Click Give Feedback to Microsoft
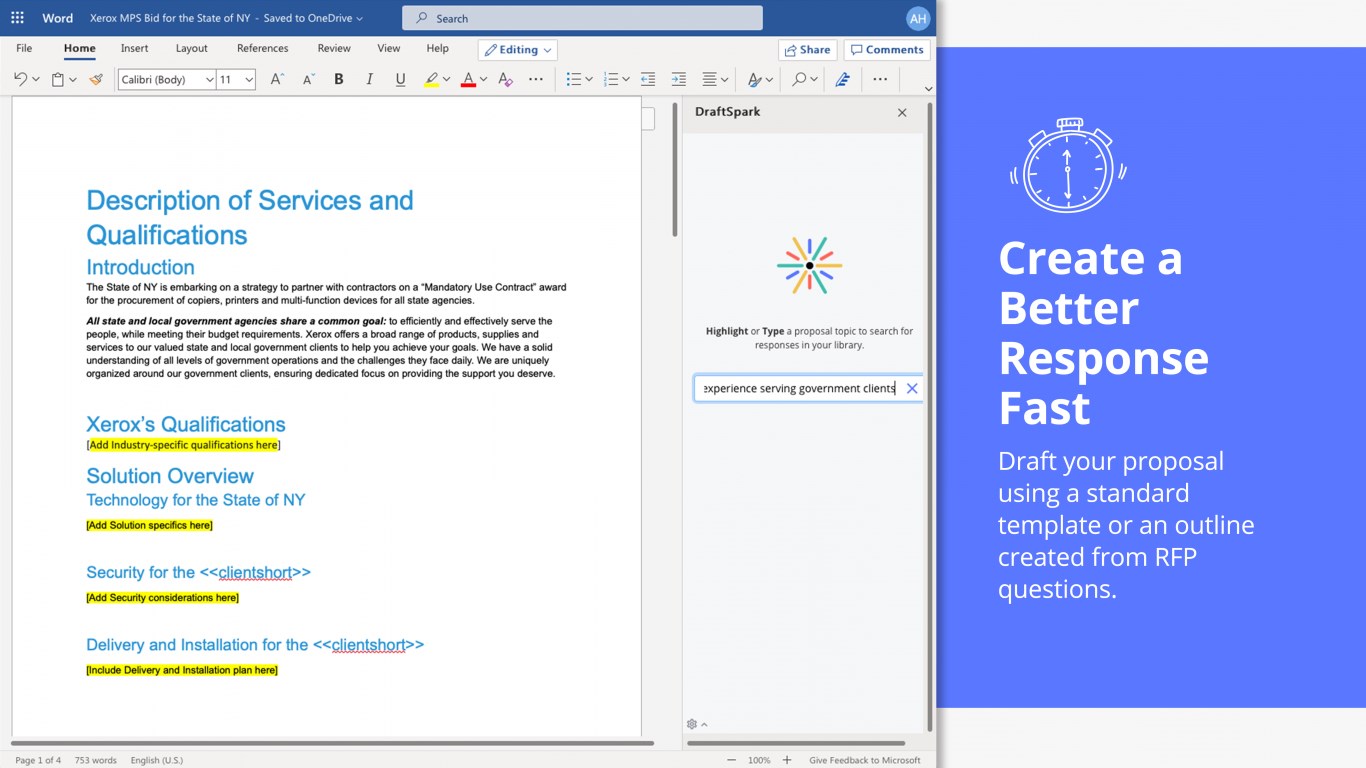Image resolution: width=1366 pixels, height=768 pixels. click(x=865, y=760)
